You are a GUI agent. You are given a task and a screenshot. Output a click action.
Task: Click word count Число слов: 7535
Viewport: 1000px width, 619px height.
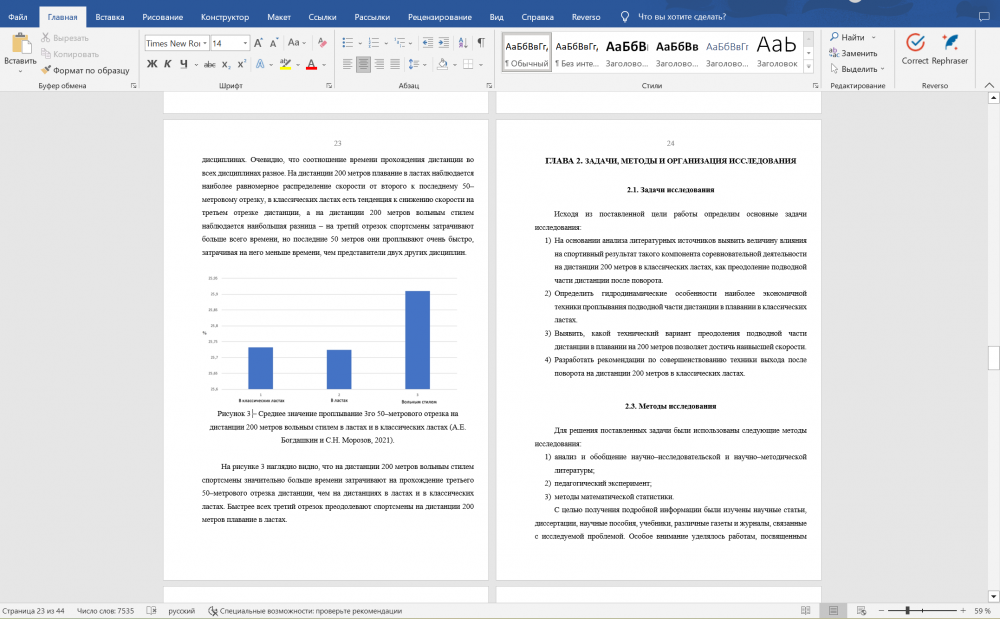[x=105, y=611]
